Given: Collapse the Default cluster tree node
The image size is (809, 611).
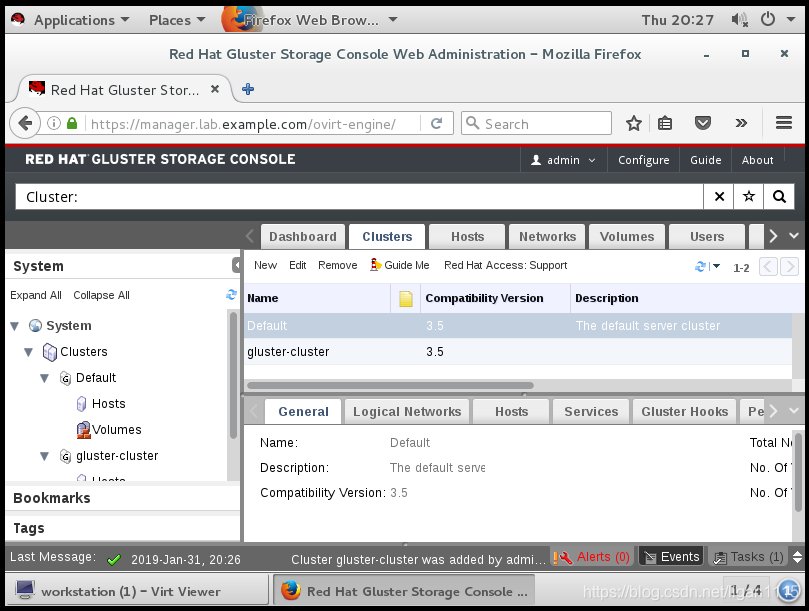Looking at the screenshot, I should 44,378.
